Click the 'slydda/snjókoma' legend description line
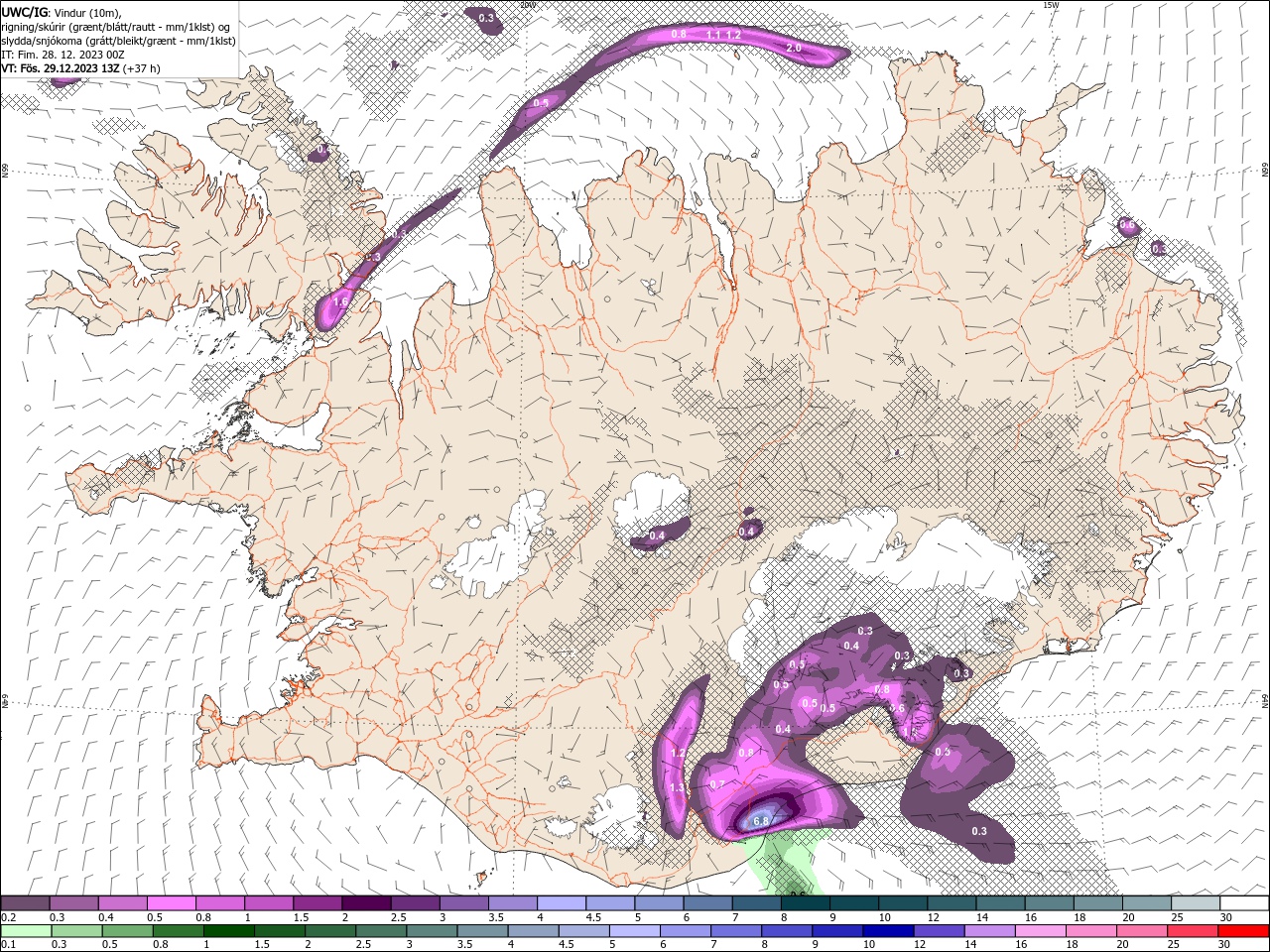This screenshot has height=952, width=1270. 118,41
